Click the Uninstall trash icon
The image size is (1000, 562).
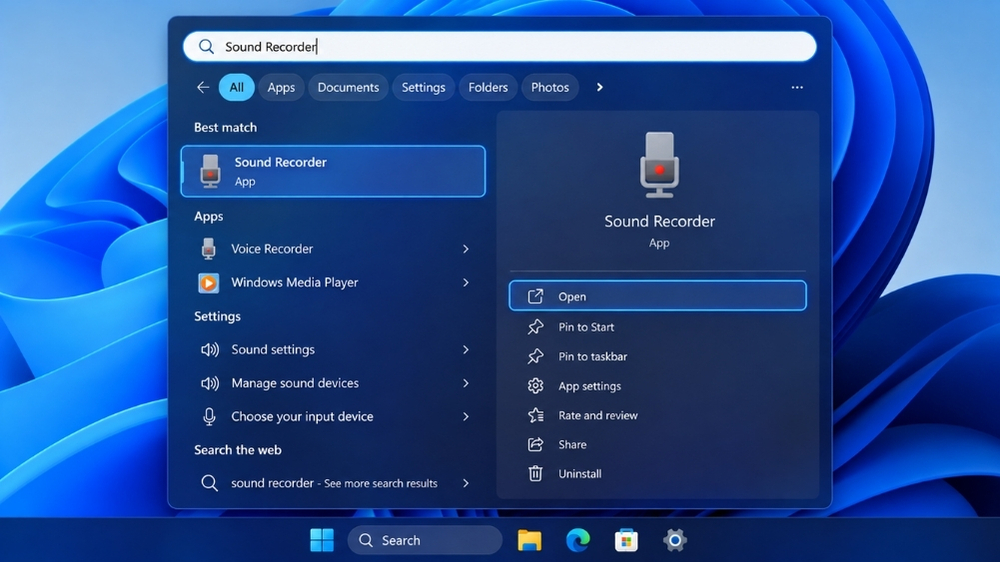[535, 473]
